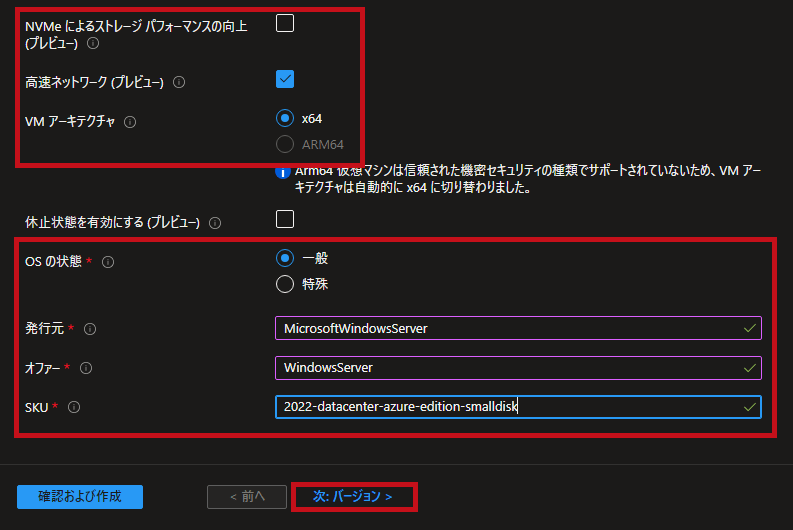Open info icon next to オファー
Viewport: 793px width, 530px height.
(x=86, y=368)
